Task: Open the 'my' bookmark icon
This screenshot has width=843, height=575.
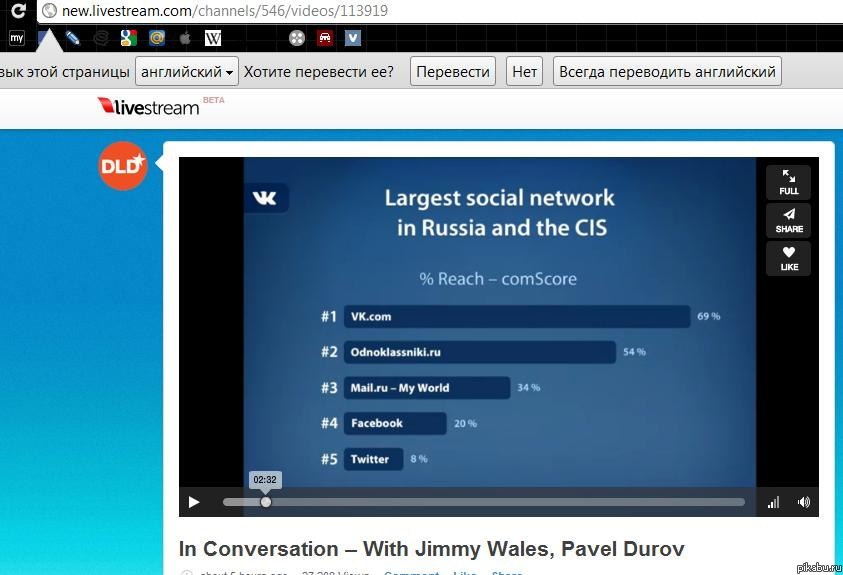Action: [17, 38]
